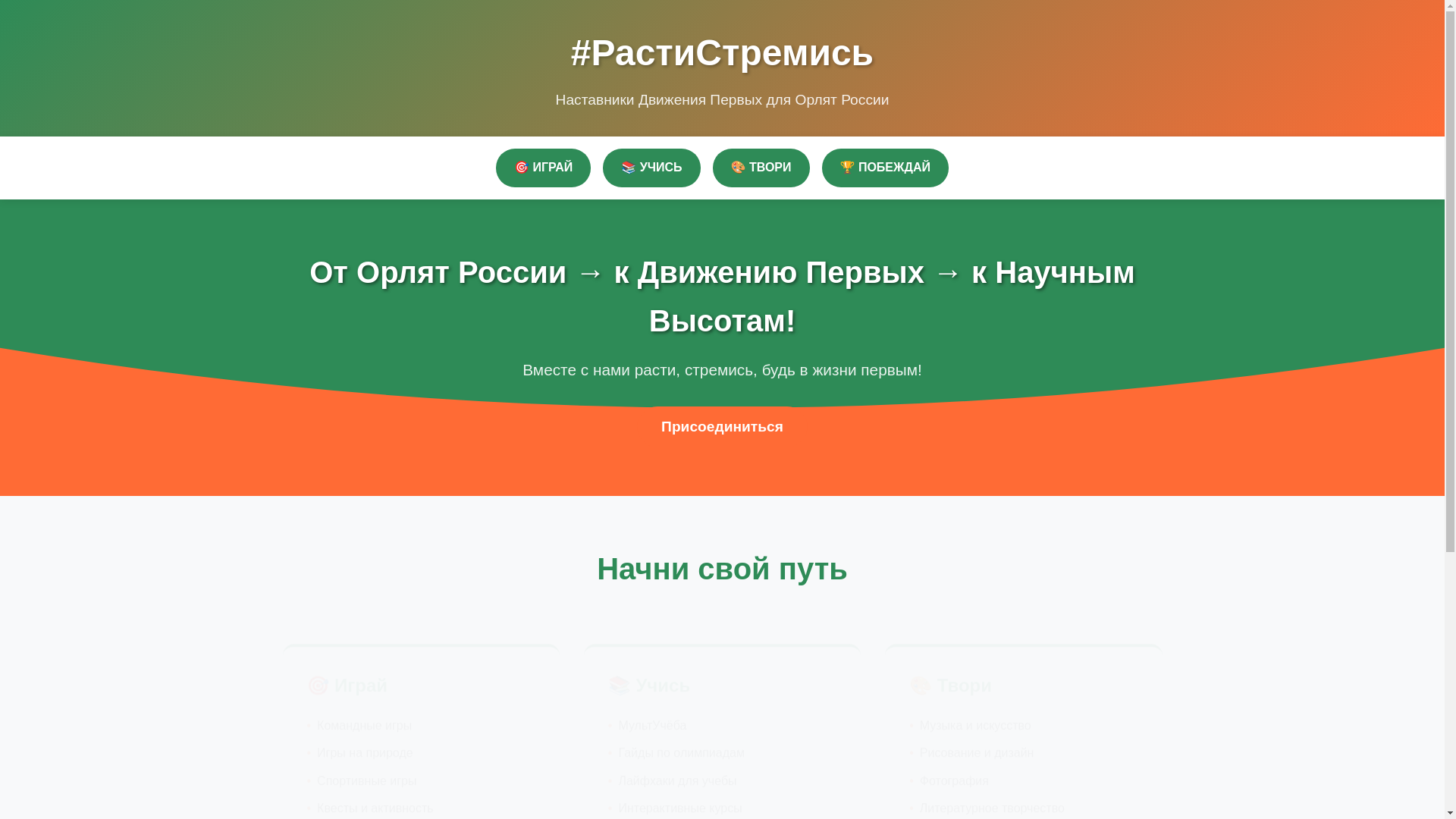This screenshot has width=1456, height=819.
Task: Select list item 'Фотография'
Action: coord(954,781)
